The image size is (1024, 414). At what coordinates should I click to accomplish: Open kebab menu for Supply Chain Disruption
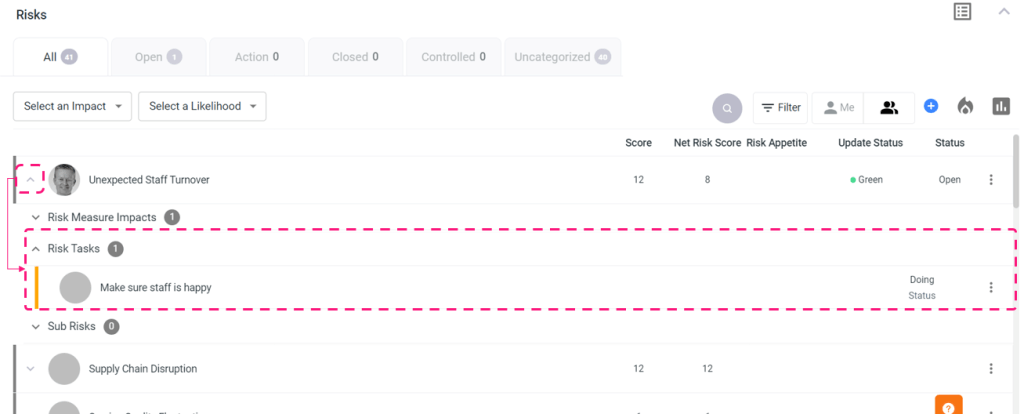(991, 368)
